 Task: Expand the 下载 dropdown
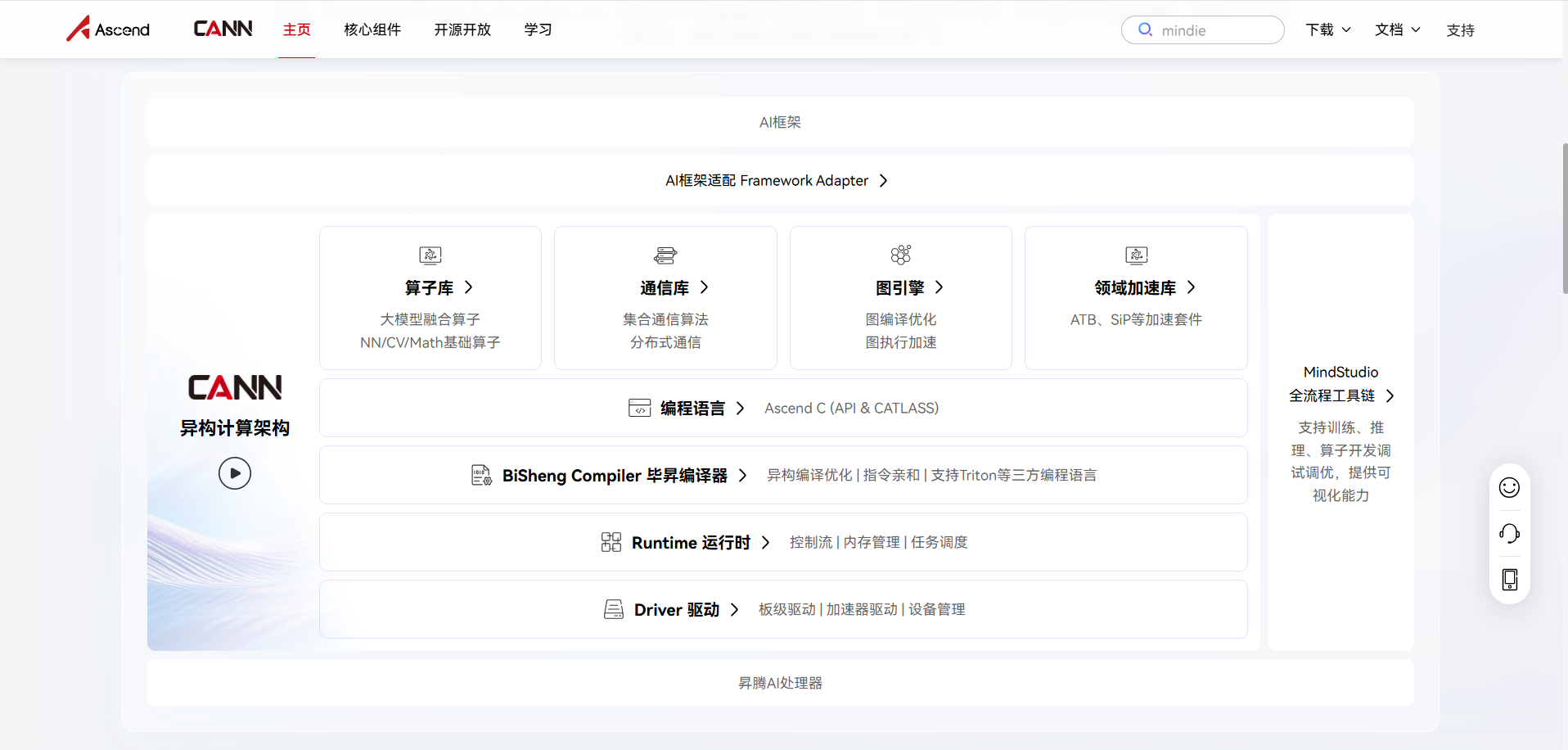1328,29
